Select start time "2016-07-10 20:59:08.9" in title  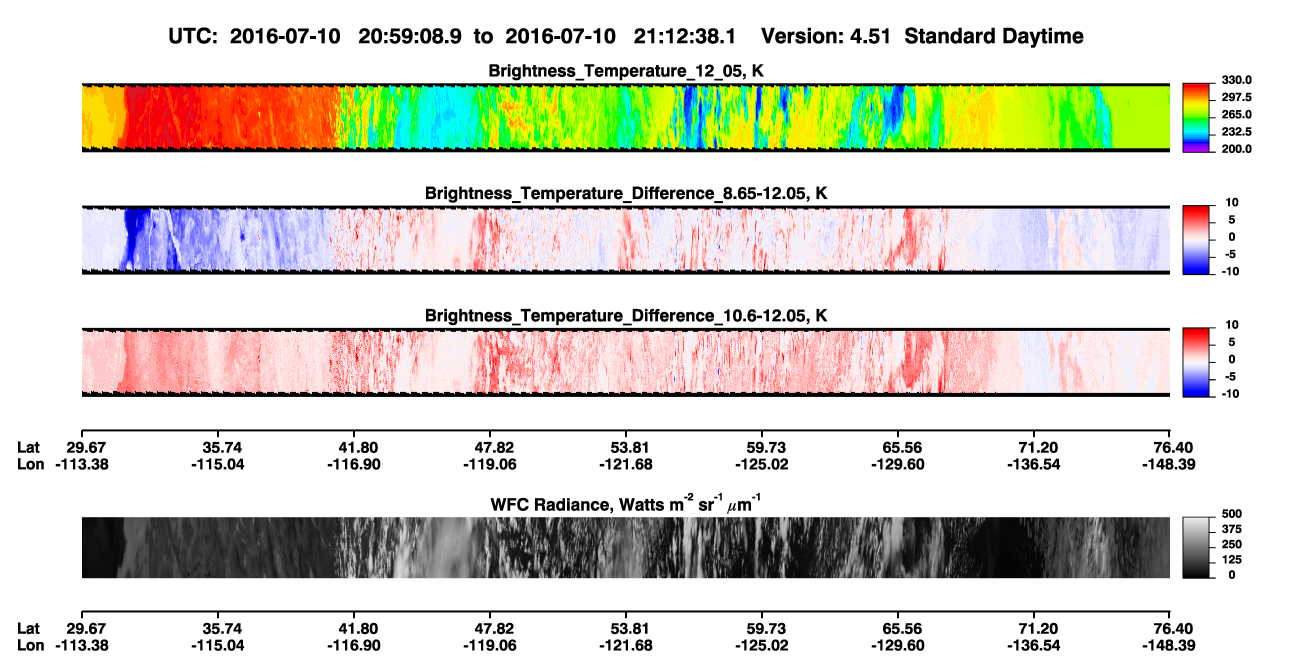347,36
